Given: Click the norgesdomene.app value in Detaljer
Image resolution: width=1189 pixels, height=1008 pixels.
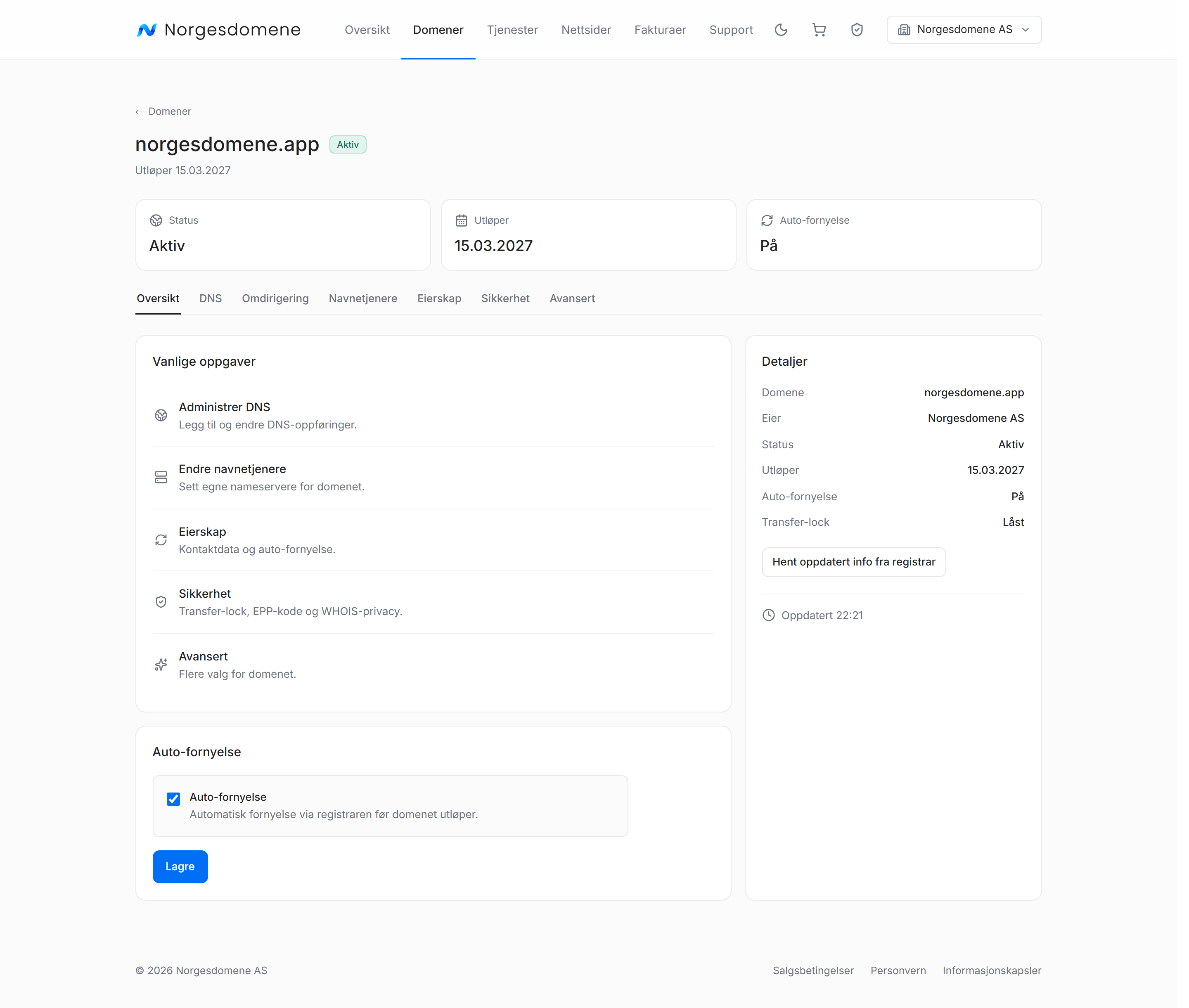Looking at the screenshot, I should 973,393.
